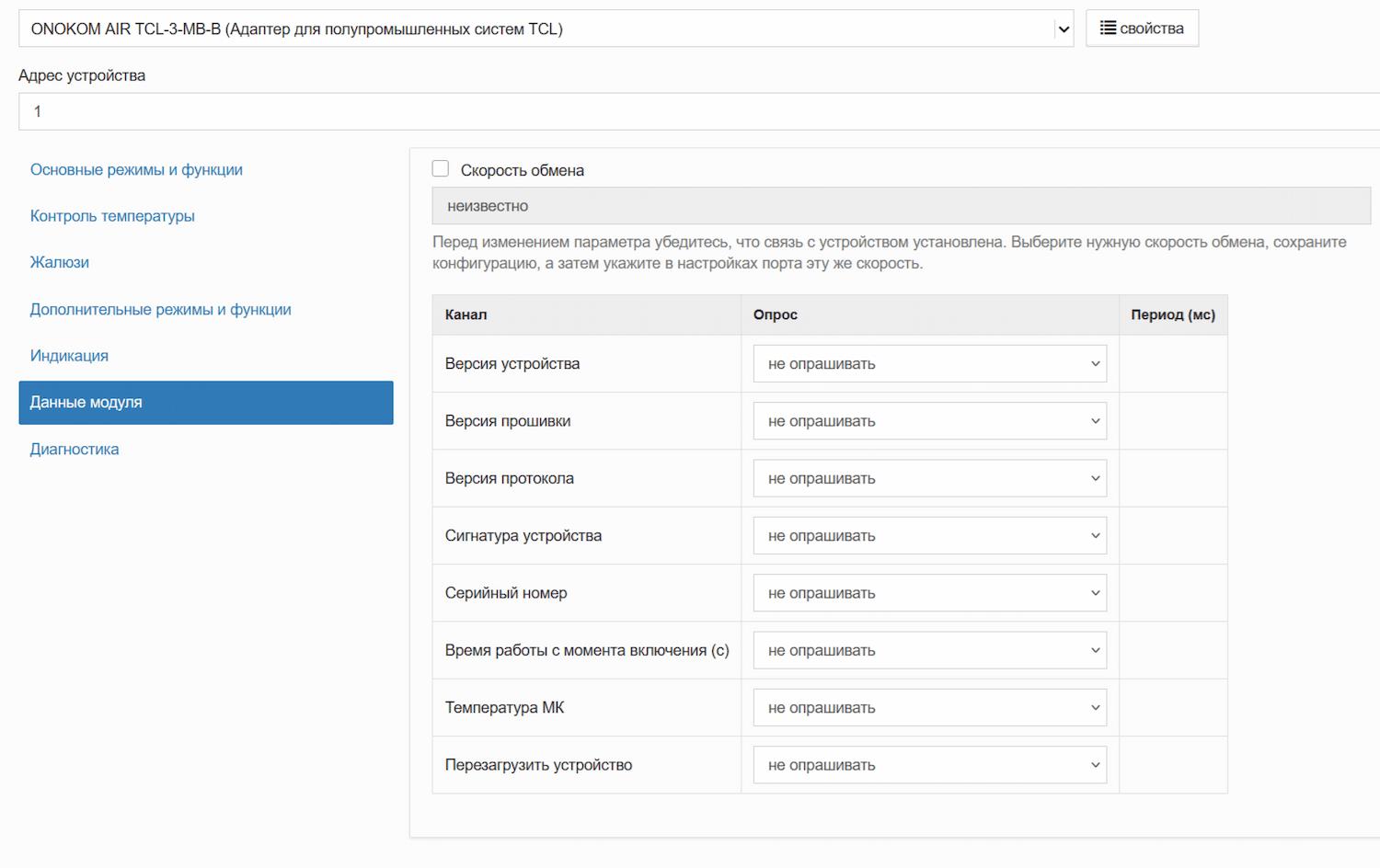Expand polling dropdown for Версия устройства

click(x=929, y=364)
